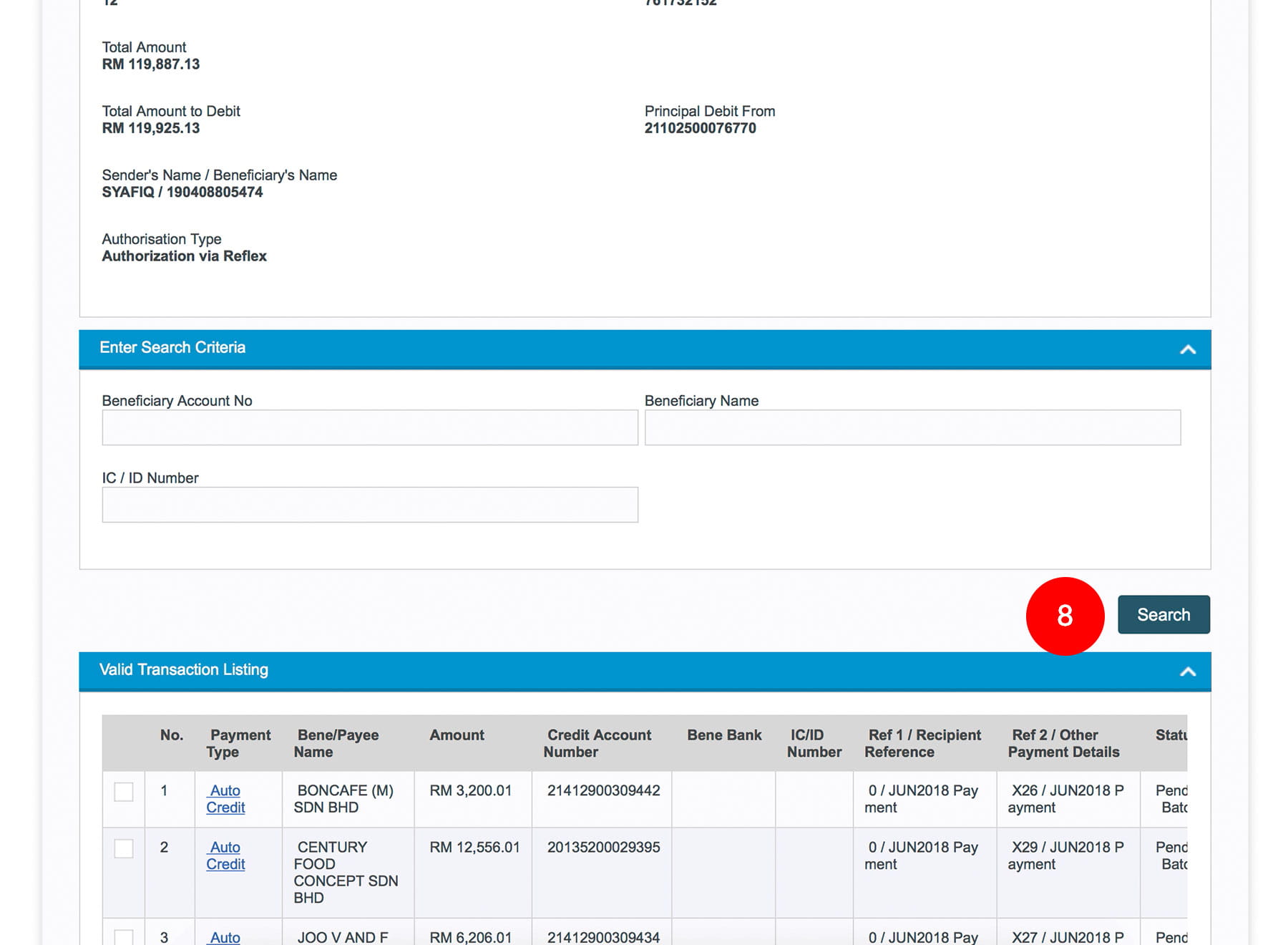
Task: Tick checkbox for BONCAFE (M) SDN BHD row
Action: [124, 792]
